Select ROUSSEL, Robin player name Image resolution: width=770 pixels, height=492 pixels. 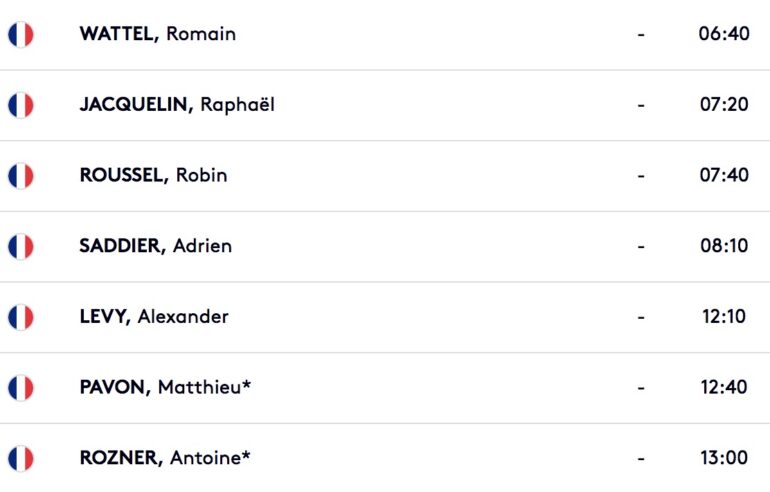153,175
